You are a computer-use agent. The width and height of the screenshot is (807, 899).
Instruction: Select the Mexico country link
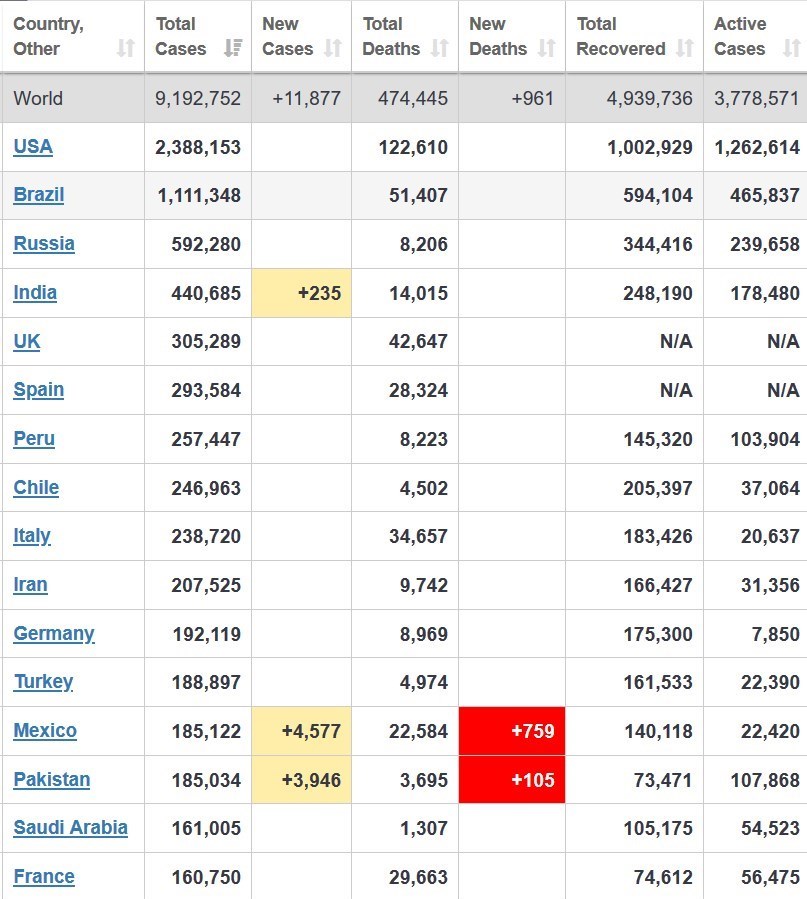[x=45, y=731]
